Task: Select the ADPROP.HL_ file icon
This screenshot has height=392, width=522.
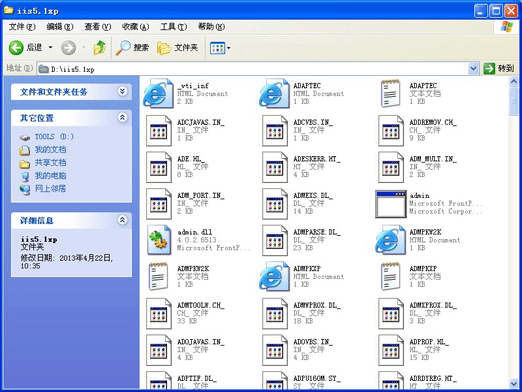Action: (x=391, y=350)
